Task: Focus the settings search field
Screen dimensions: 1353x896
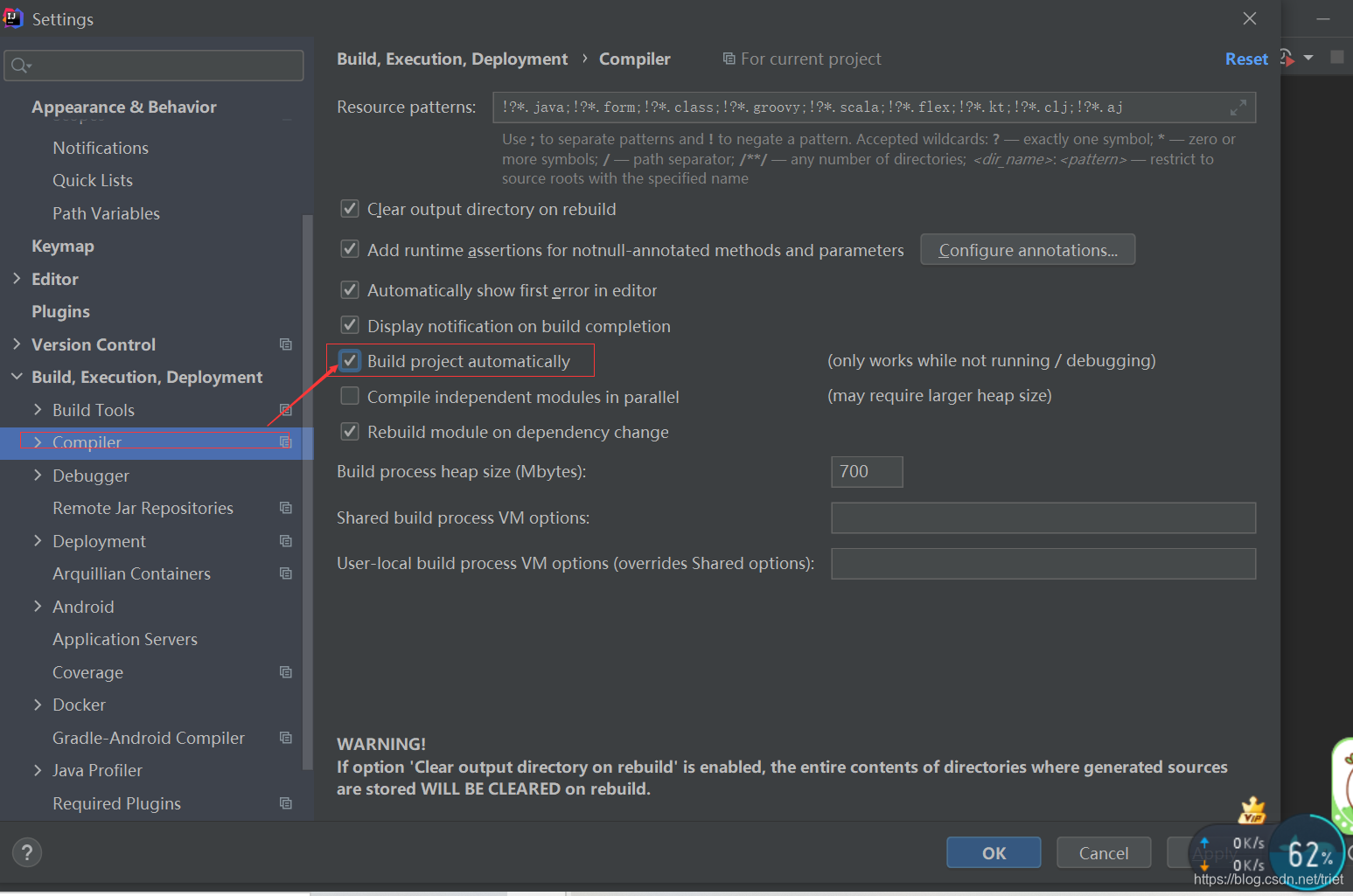Action: 154,66
